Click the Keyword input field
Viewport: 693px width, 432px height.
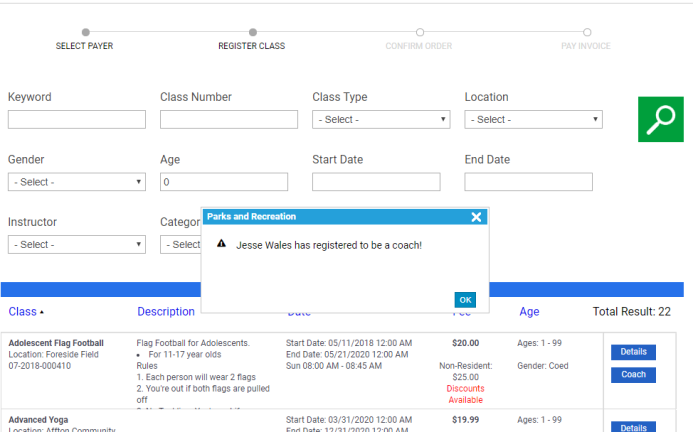77,120
